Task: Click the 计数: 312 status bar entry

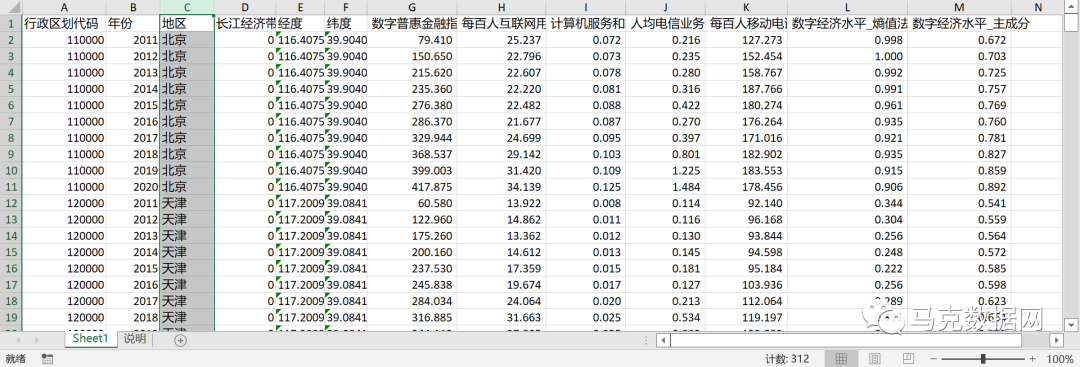Action: (787, 359)
